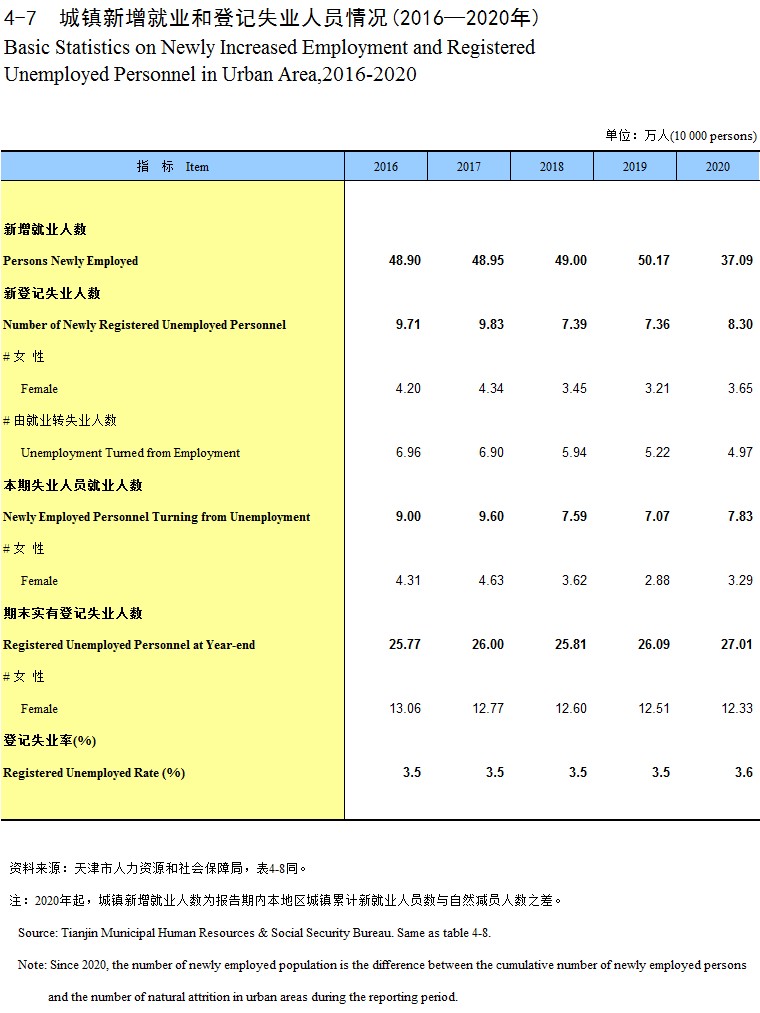Viewport: 760px width, 1013px height.
Task: Select value 13.06 in the table
Action: 405,708
